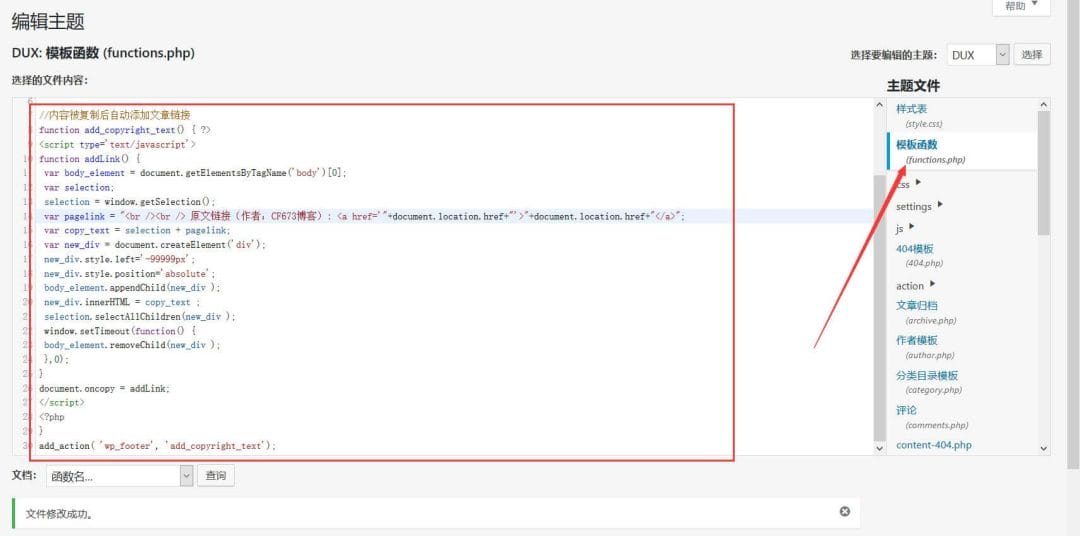Open 404模板 404.php file
Image resolution: width=1080 pixels, height=536 pixels.
(x=914, y=248)
